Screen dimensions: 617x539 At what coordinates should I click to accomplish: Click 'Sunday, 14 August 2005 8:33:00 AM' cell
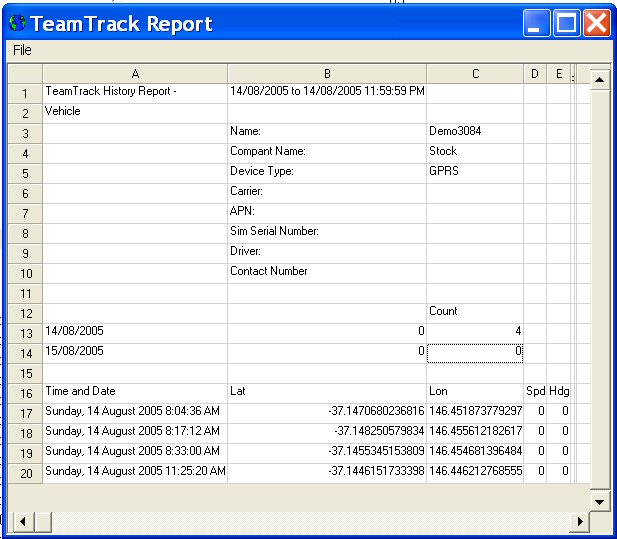coord(135,453)
